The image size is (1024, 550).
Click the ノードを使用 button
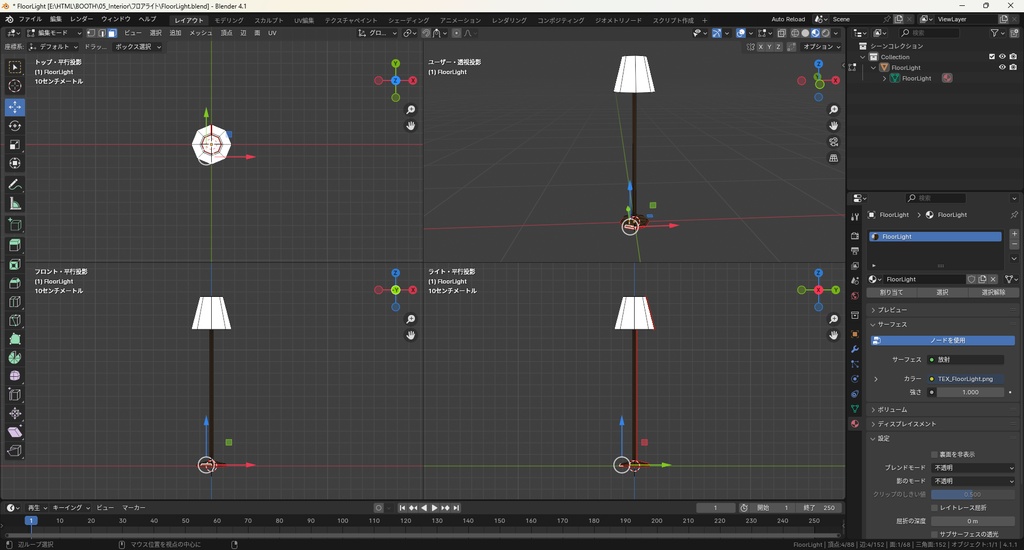947,340
